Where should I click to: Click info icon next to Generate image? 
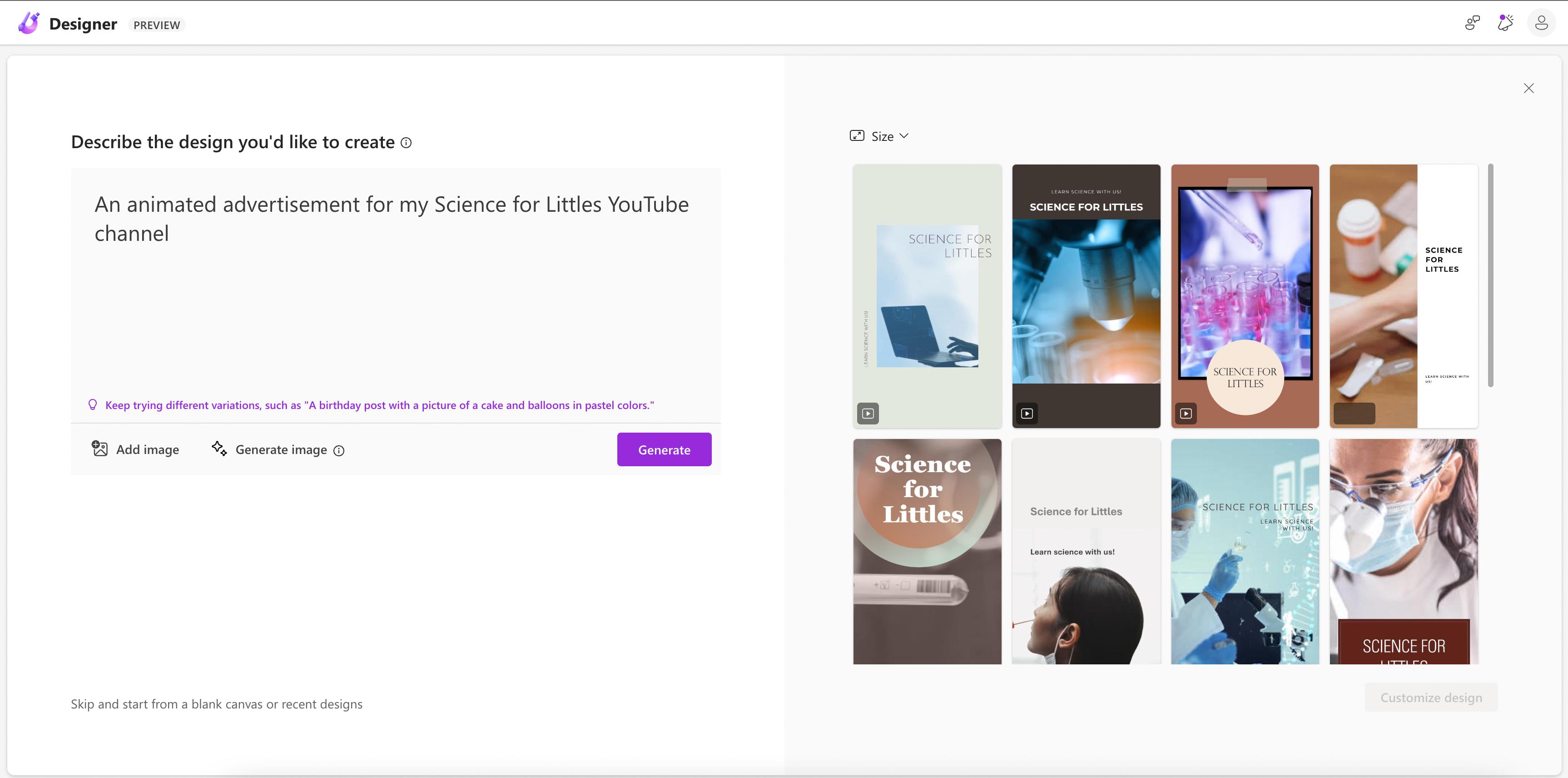click(339, 450)
